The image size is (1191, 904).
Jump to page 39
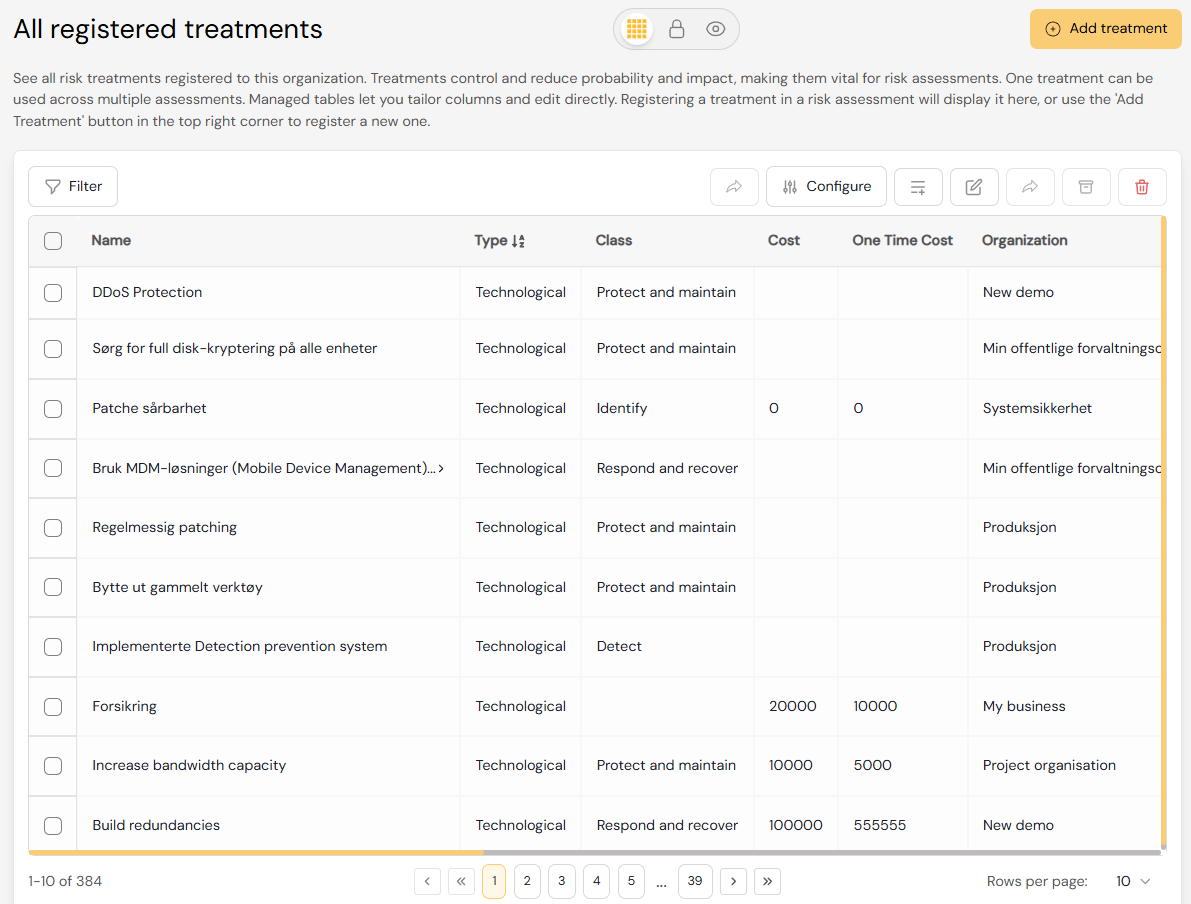pos(695,881)
